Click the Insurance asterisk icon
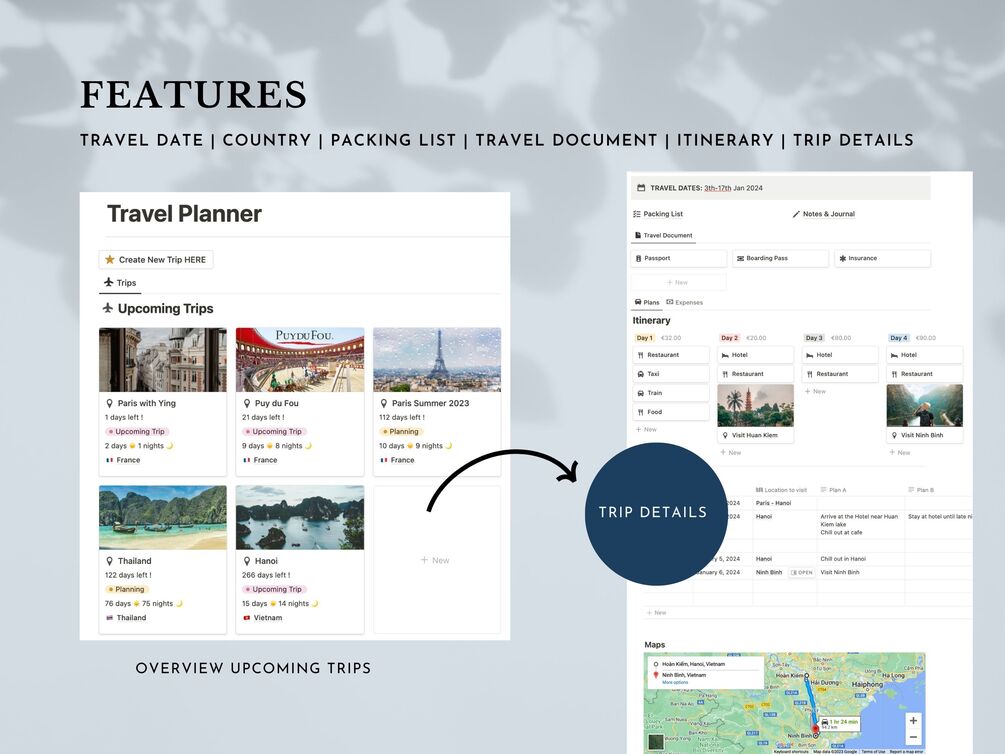1005x754 pixels. coord(843,258)
